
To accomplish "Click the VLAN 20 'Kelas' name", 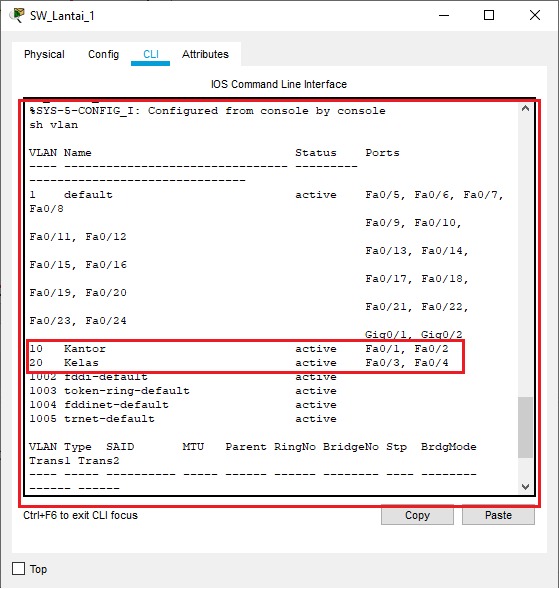I will [x=81, y=362].
